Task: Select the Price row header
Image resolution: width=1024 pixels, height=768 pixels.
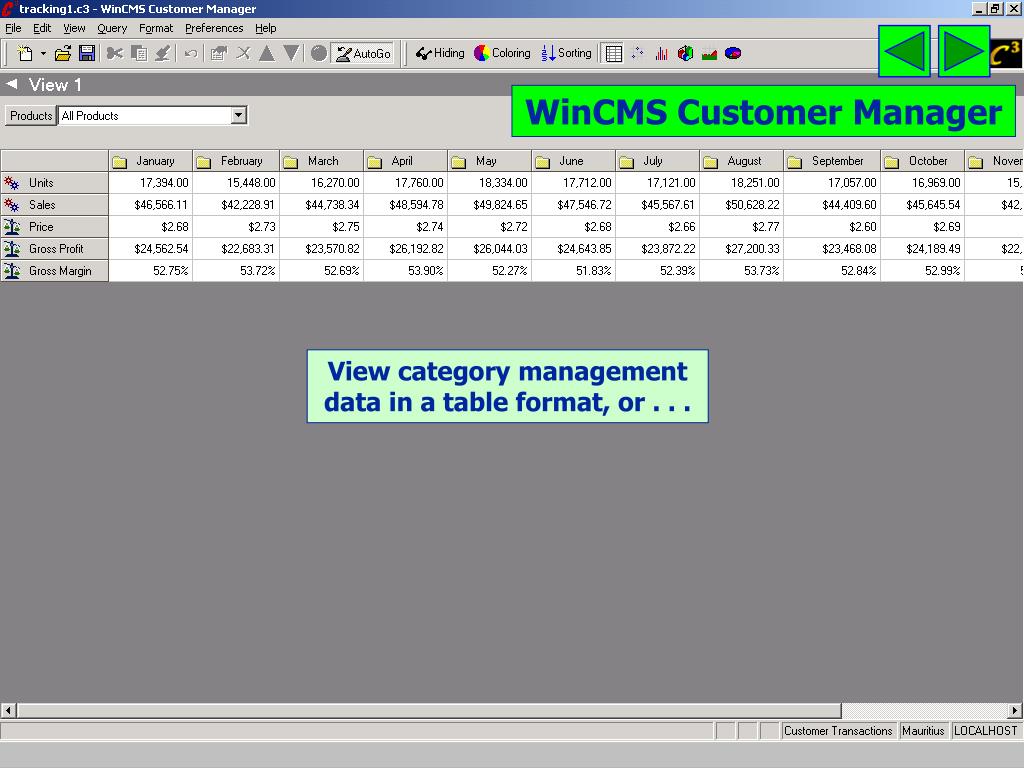Action: (54, 227)
